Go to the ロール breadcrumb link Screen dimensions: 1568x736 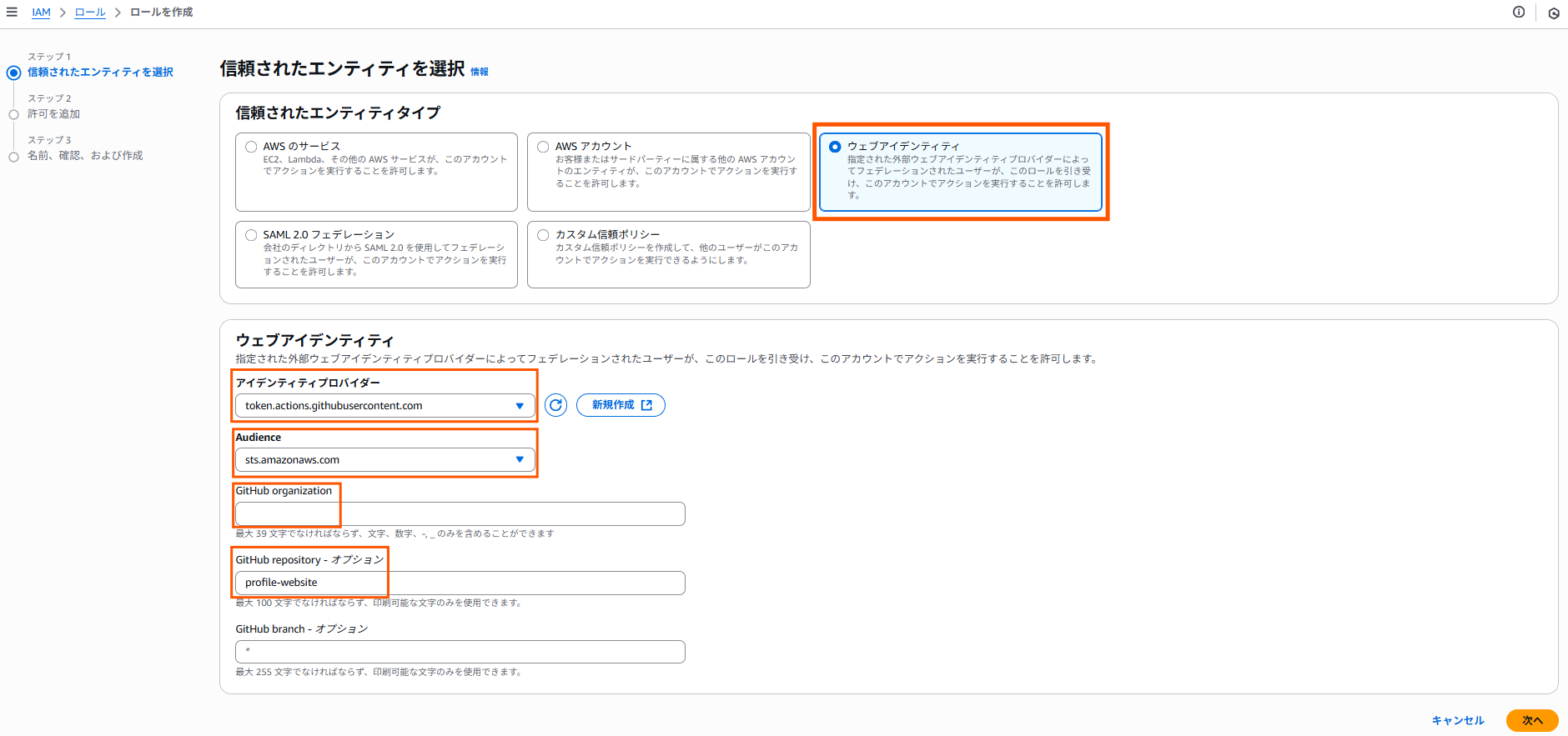tap(90, 13)
